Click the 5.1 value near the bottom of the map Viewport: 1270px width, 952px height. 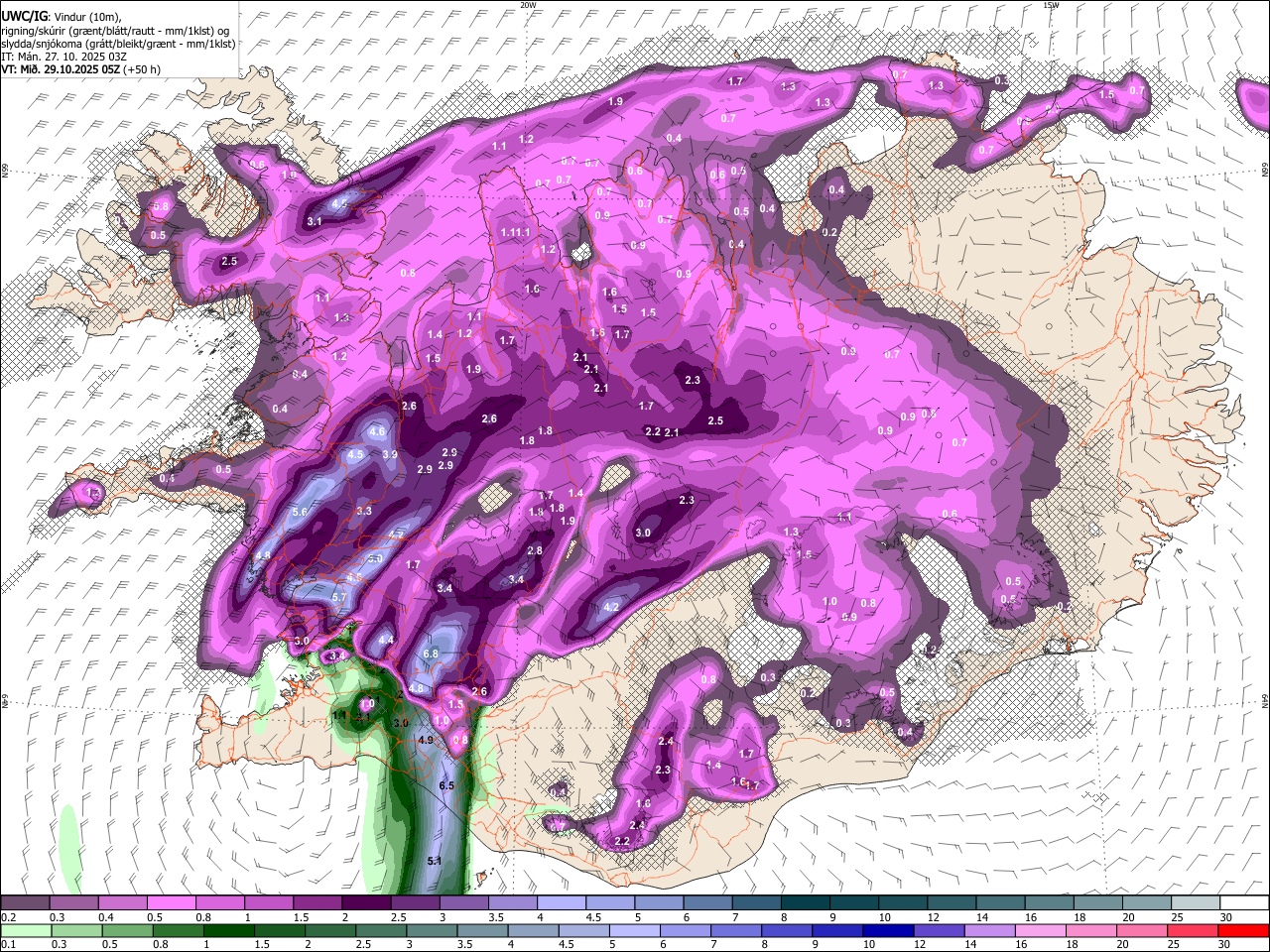point(434,861)
